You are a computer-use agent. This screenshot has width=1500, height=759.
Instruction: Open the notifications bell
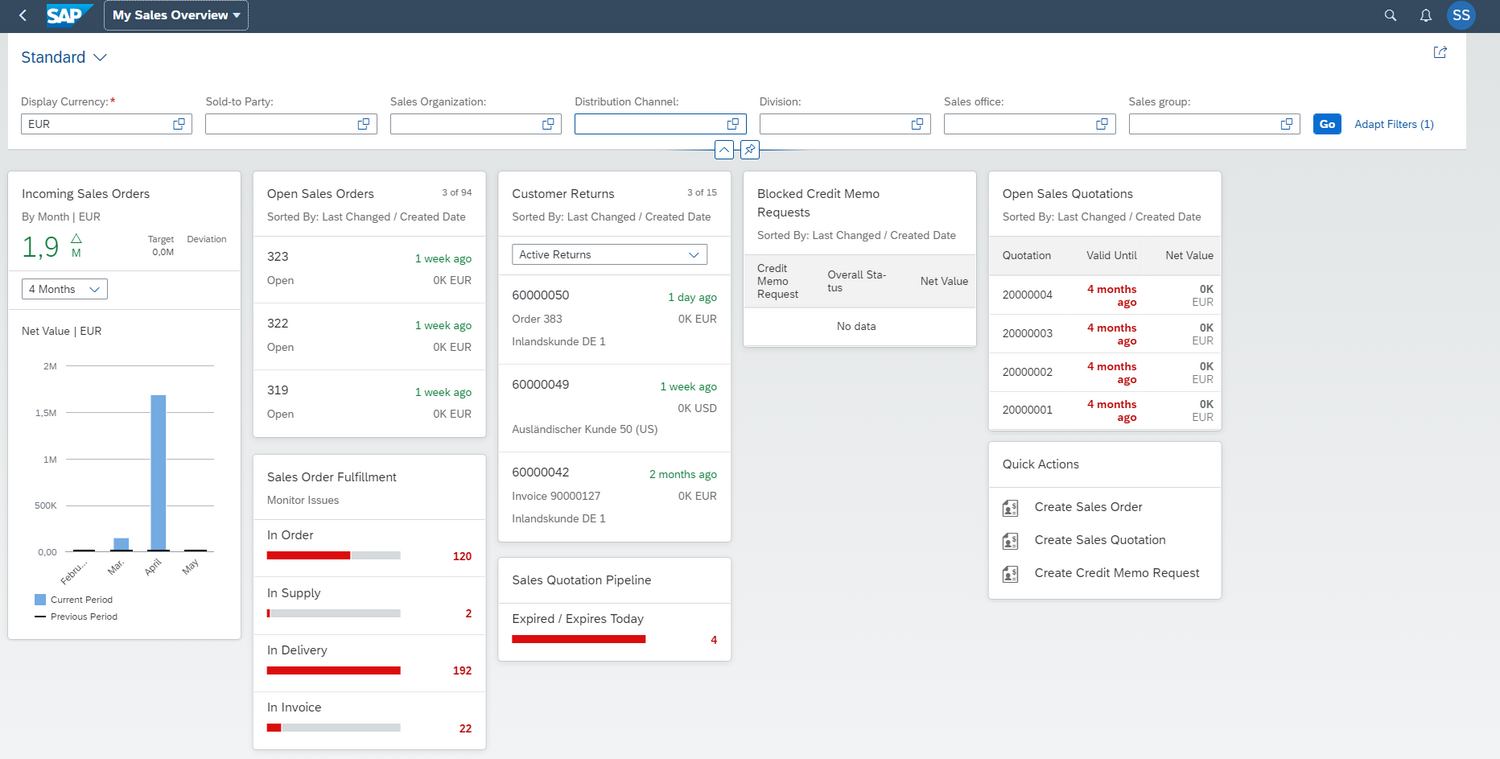click(x=1426, y=16)
